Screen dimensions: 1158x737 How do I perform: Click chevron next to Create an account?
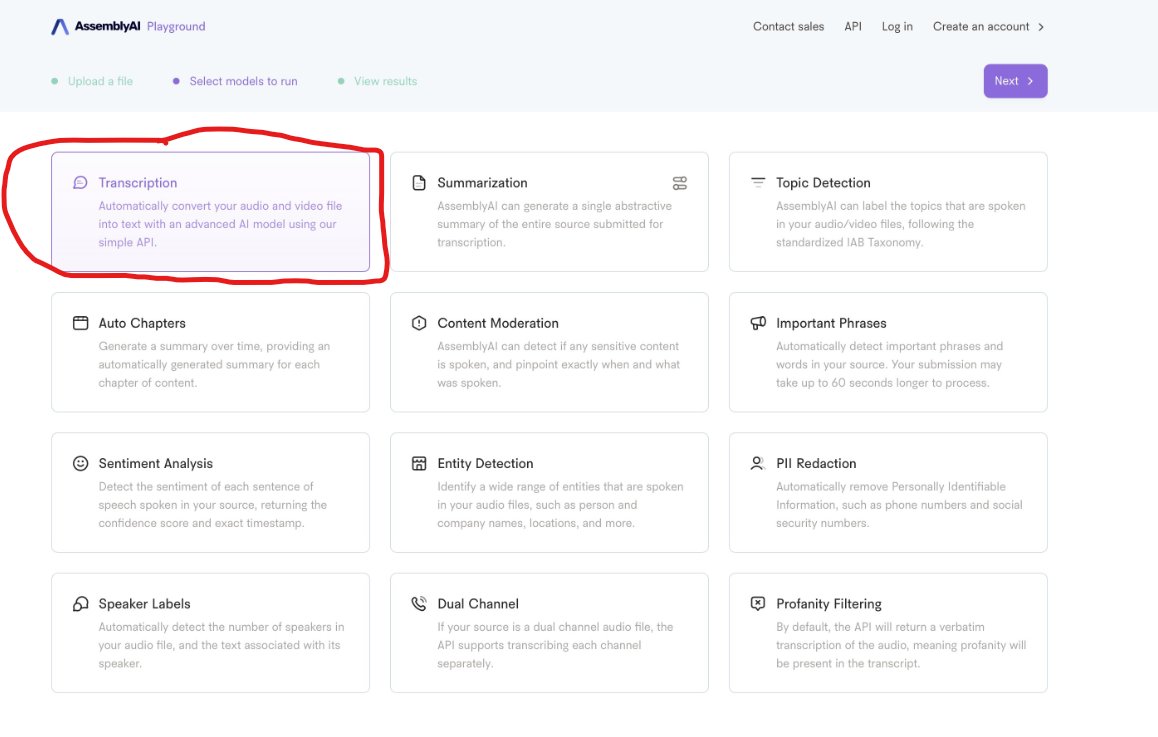[1041, 27]
